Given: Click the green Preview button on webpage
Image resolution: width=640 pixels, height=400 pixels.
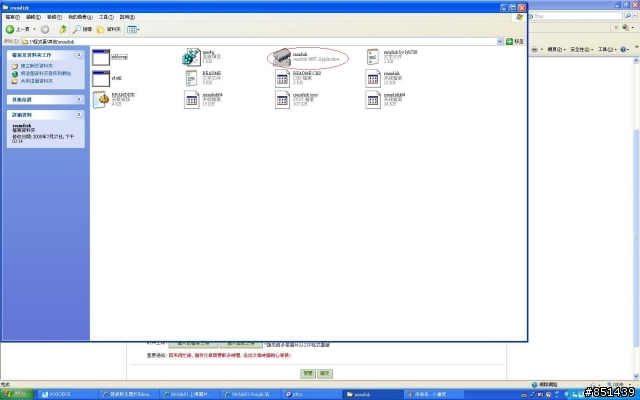Looking at the screenshot, I should [x=308, y=373].
